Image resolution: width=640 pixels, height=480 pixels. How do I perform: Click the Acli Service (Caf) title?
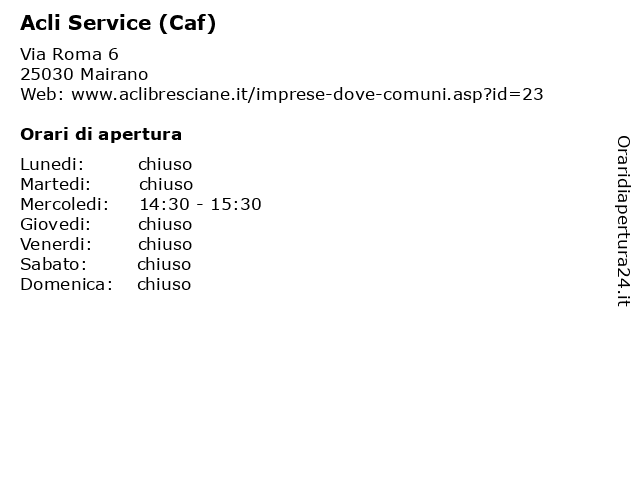click(x=118, y=23)
